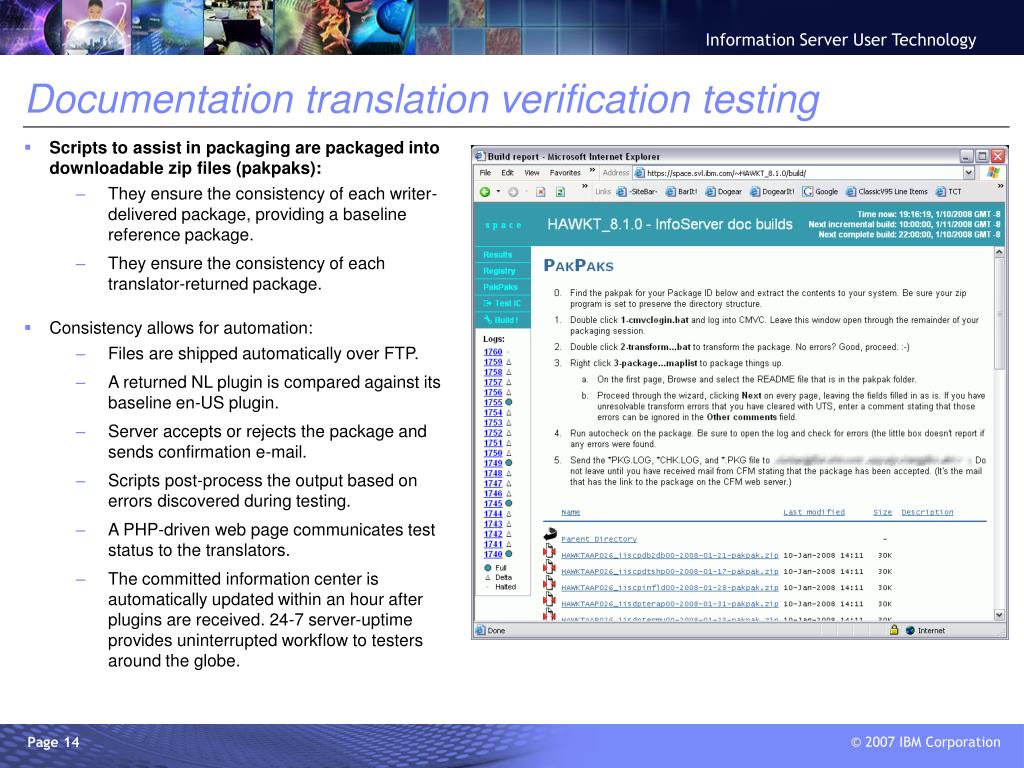Open the Edit menu
Viewport: 1024px width, 768px height.
[x=507, y=173]
